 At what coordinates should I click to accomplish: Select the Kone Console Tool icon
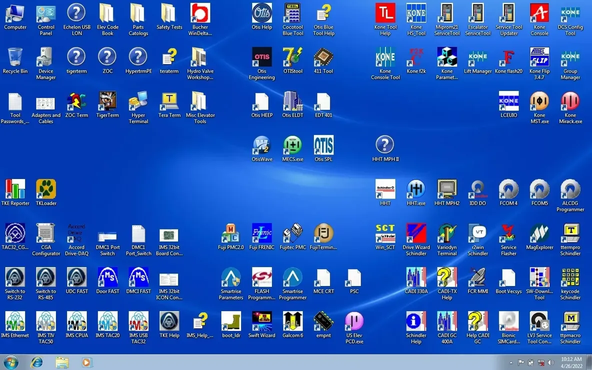pyautogui.click(x=385, y=63)
